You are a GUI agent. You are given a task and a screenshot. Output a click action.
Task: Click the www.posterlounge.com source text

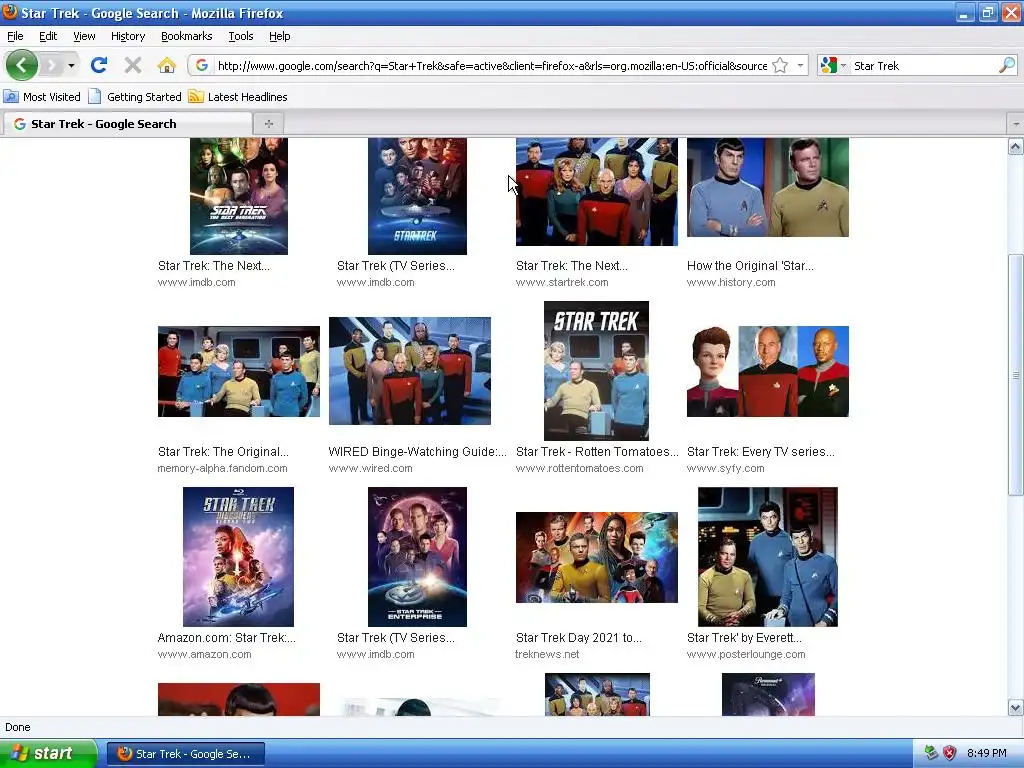pyautogui.click(x=746, y=654)
